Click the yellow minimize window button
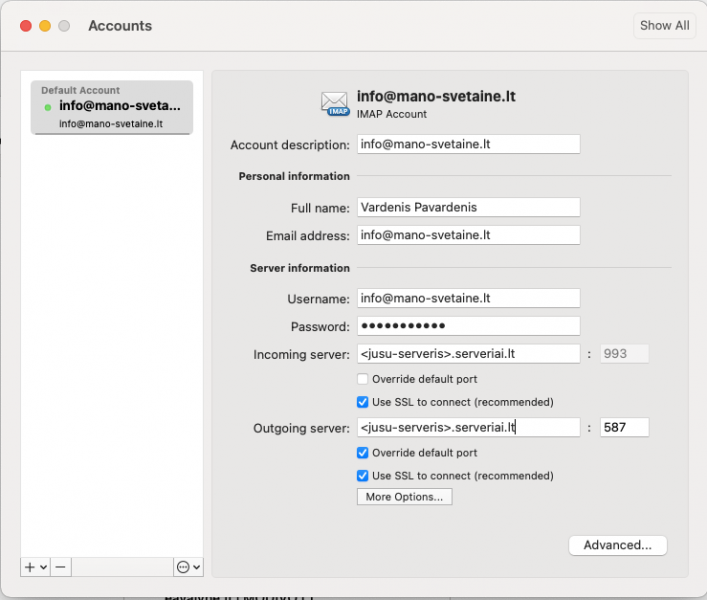This screenshot has height=600, width=707. (x=45, y=26)
